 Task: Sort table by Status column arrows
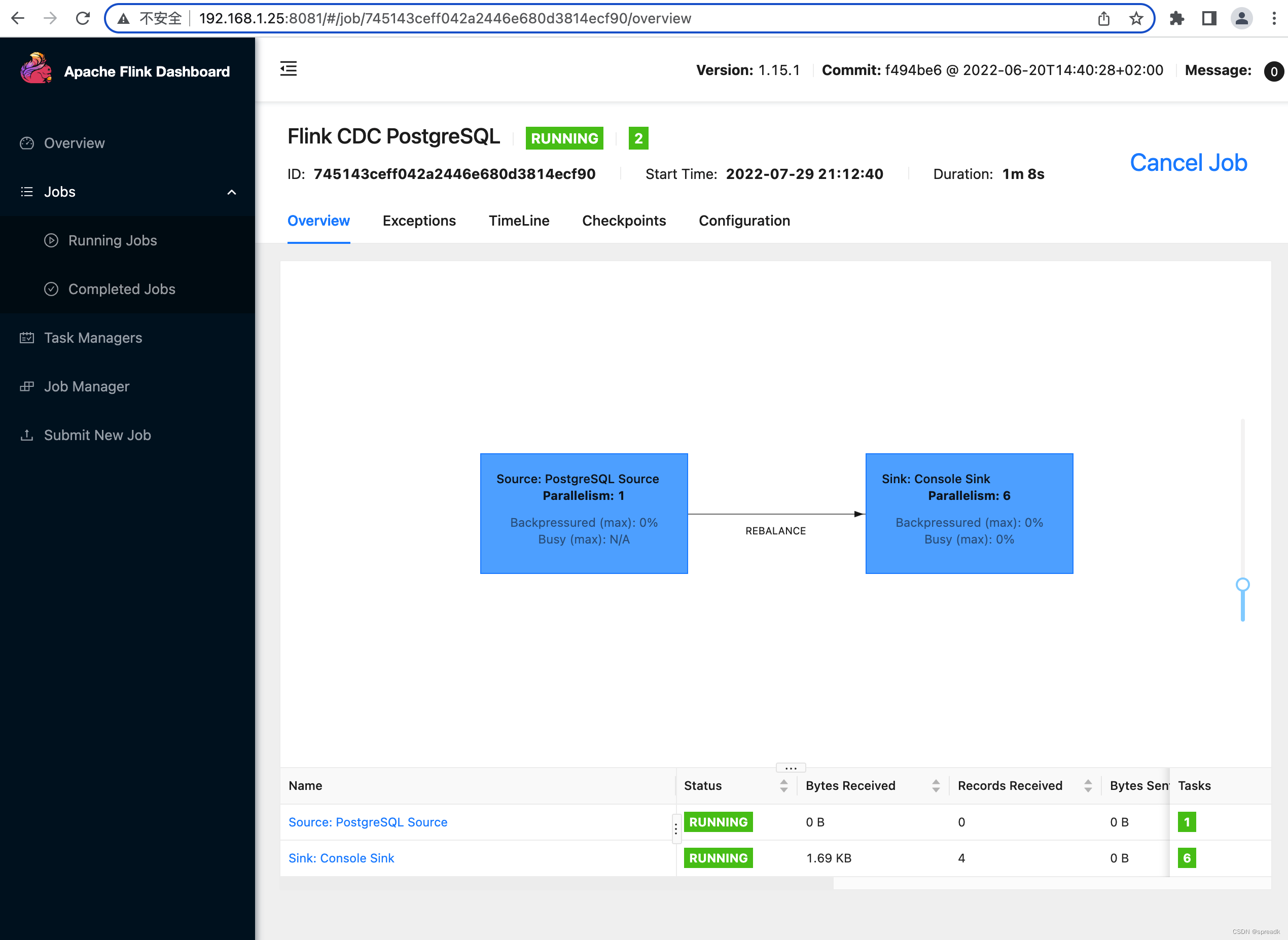click(x=784, y=786)
